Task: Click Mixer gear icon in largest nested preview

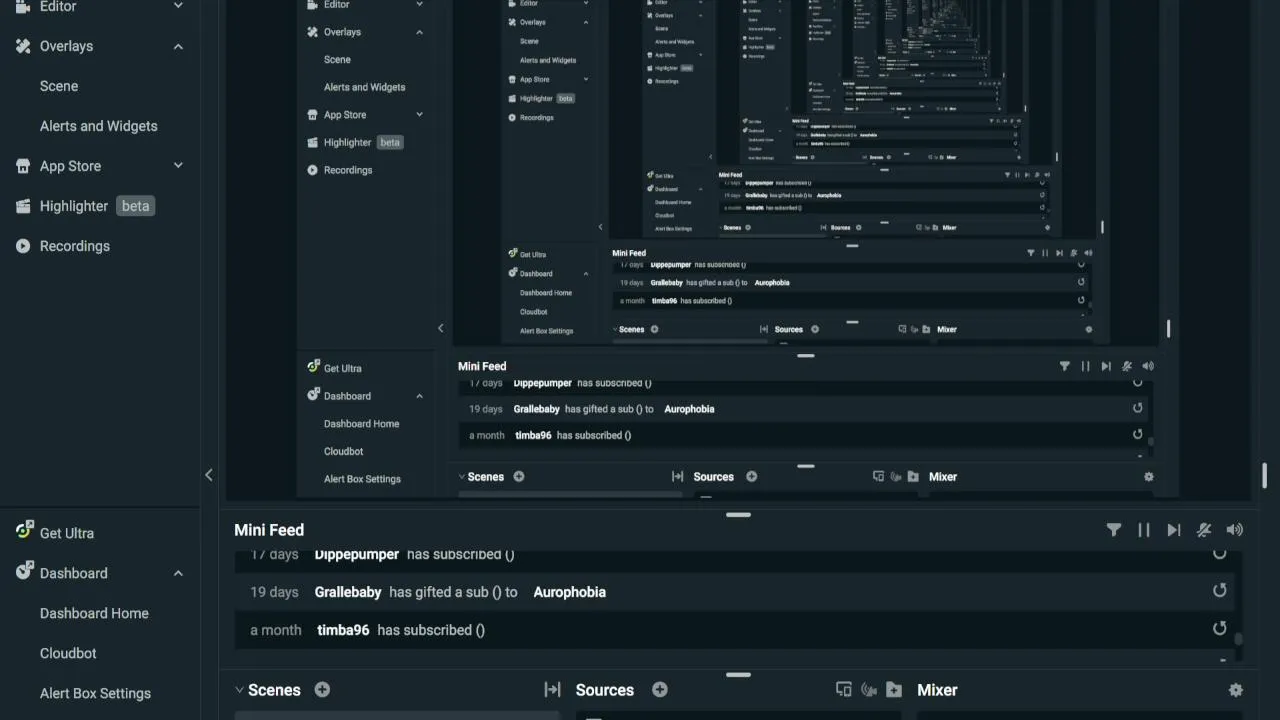Action: (1149, 477)
